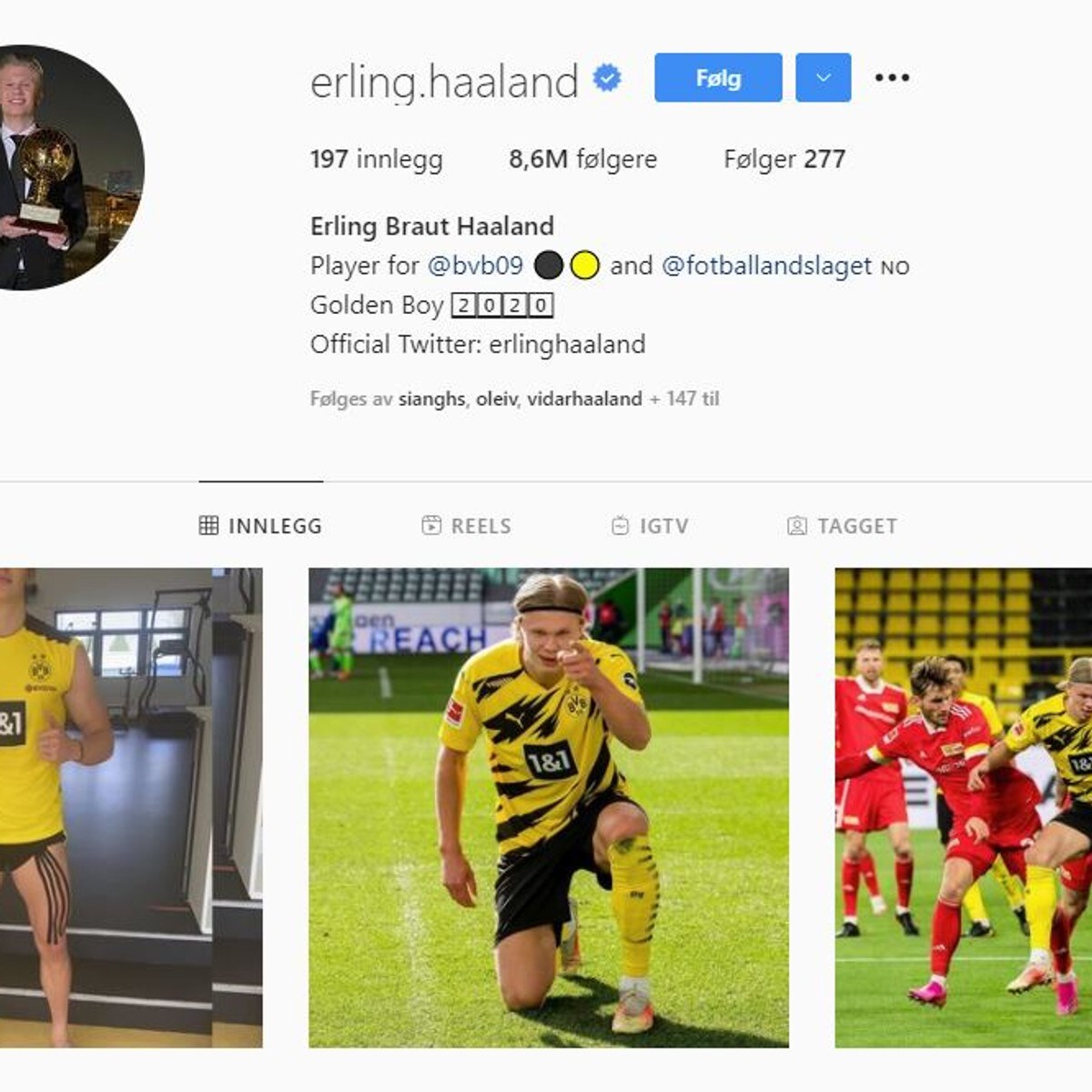Viewport: 1092px width, 1092px height.
Task: Select the INNLEGG tab
Action: tap(260, 526)
